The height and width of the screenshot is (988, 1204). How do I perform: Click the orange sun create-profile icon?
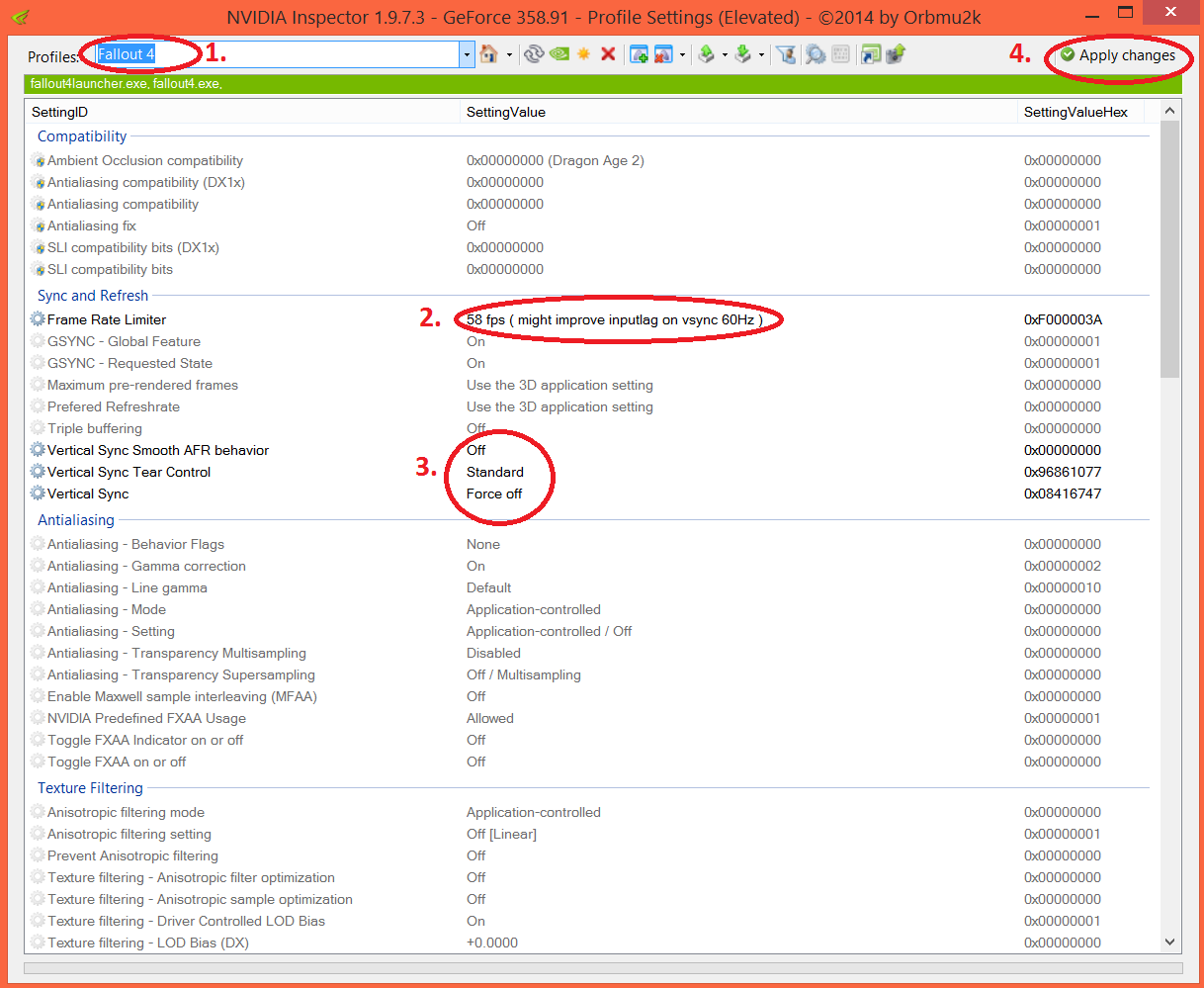[583, 54]
